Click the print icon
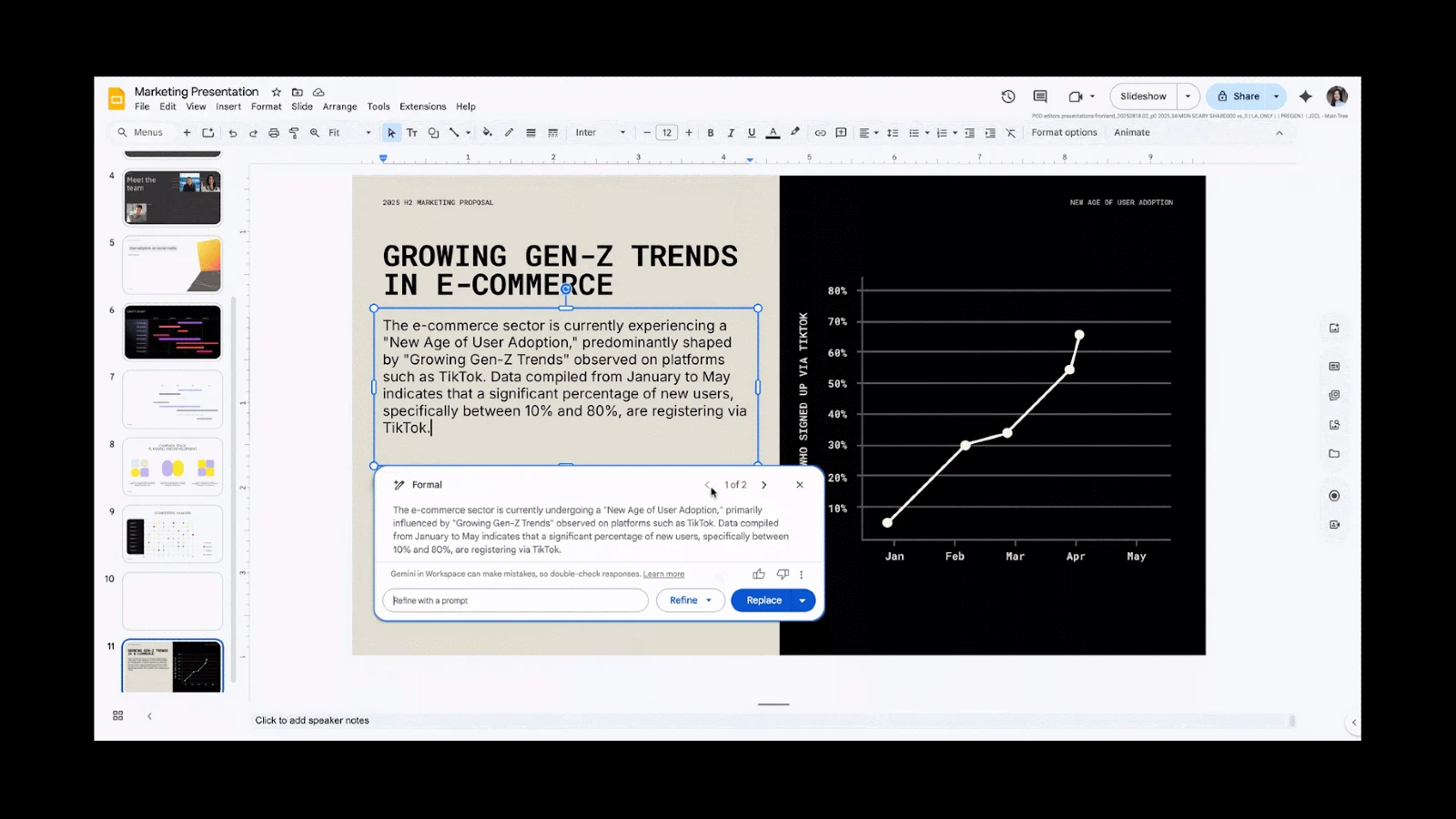The image size is (1456, 819). pos(273,133)
